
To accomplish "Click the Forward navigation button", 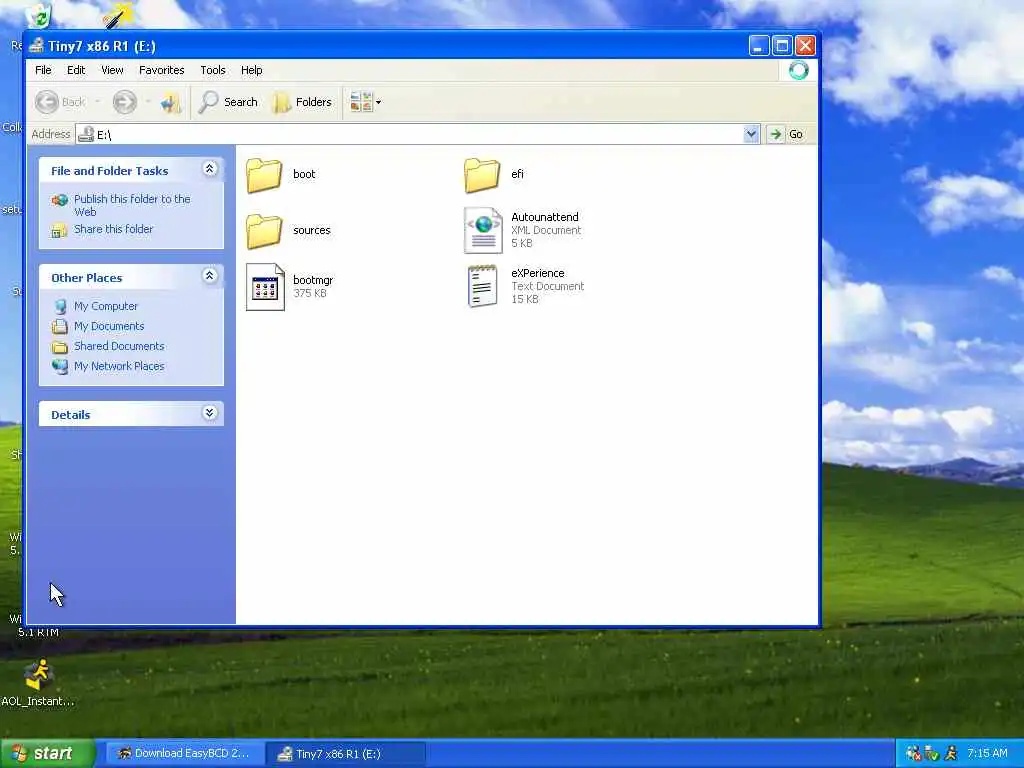I will (125, 102).
